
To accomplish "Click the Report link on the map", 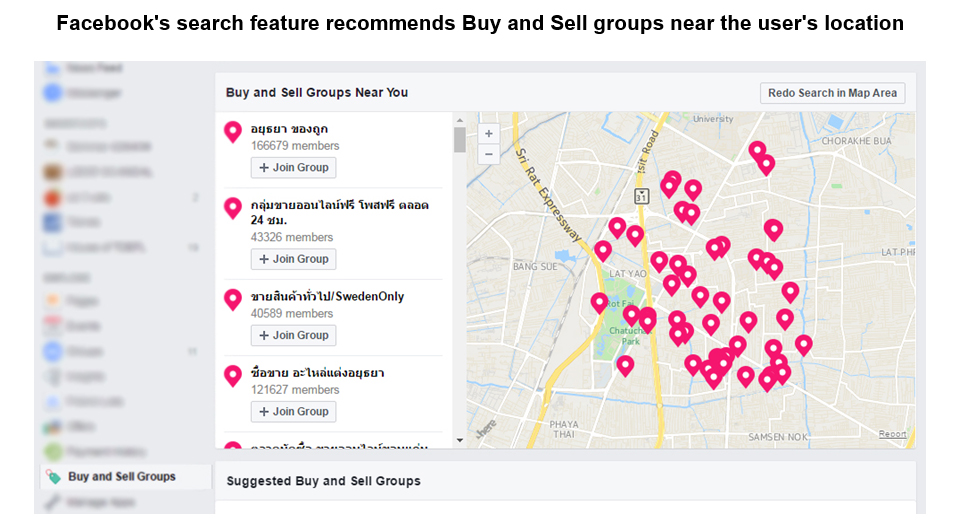I will point(892,434).
